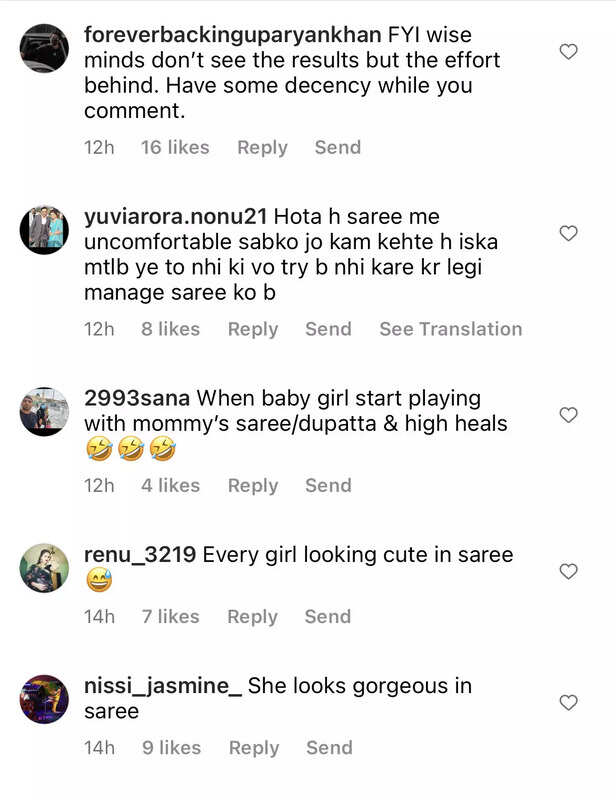Send nissi_jasmine_'s comment to someone

[x=329, y=747]
